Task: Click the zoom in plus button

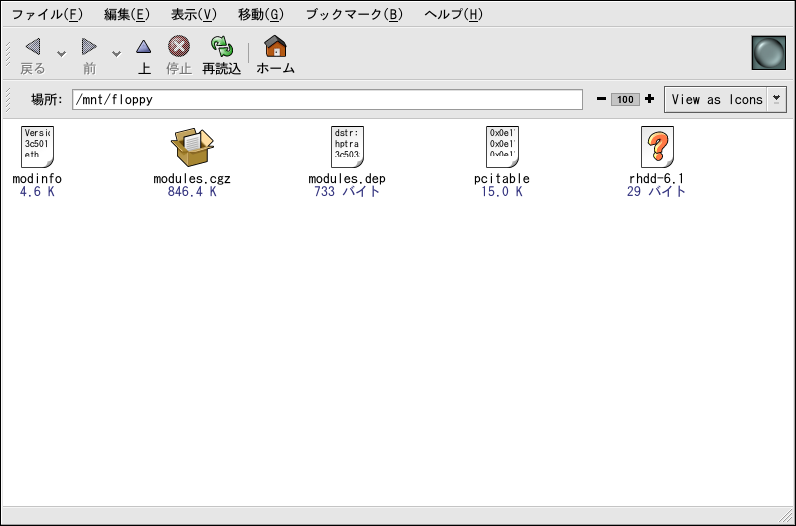Action: [650, 99]
